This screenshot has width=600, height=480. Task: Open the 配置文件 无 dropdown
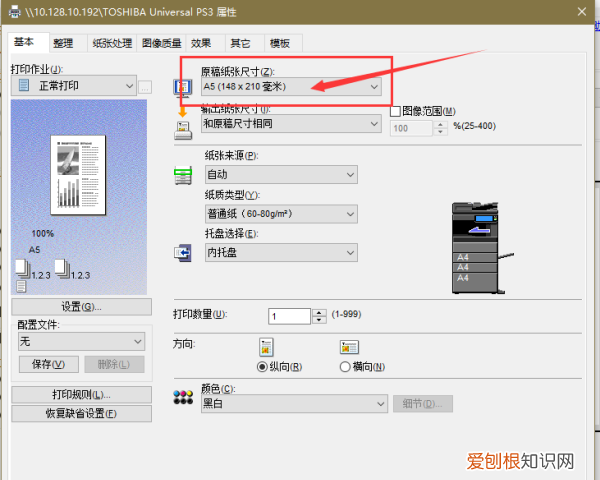(82, 341)
